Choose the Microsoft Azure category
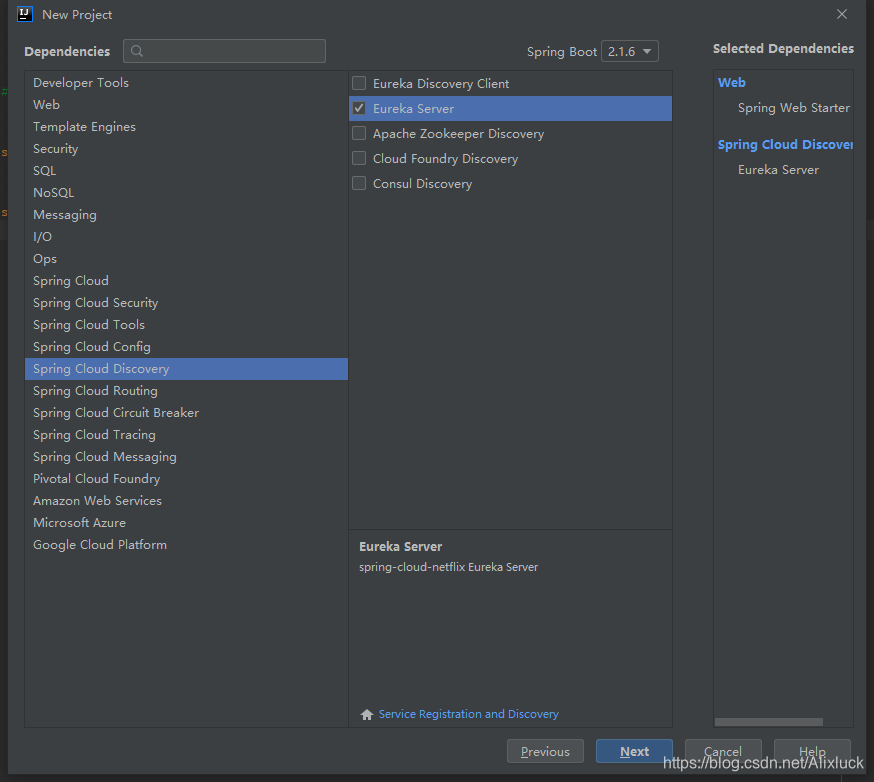 click(x=186, y=523)
